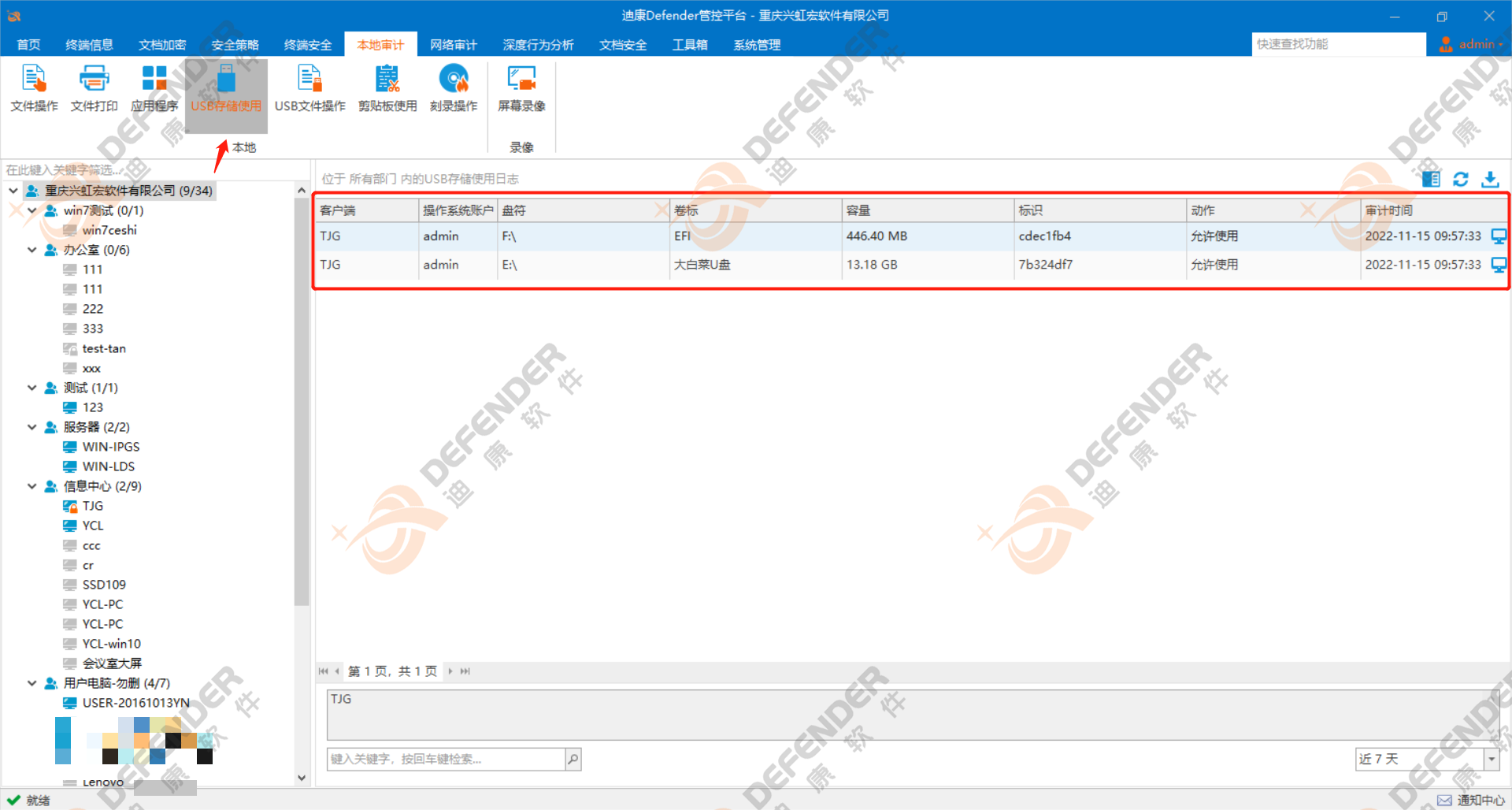Click the 快速查找功能 search field
The height and width of the screenshot is (810, 1512).
pyautogui.click(x=1339, y=44)
